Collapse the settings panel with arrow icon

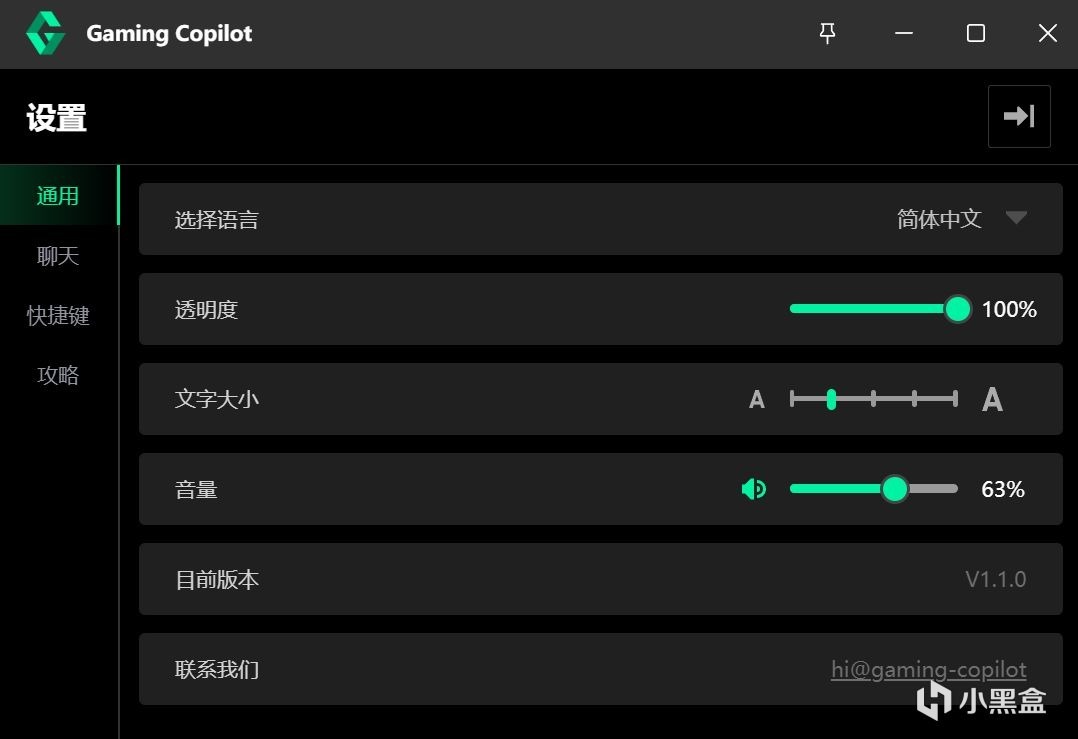pyautogui.click(x=1019, y=116)
